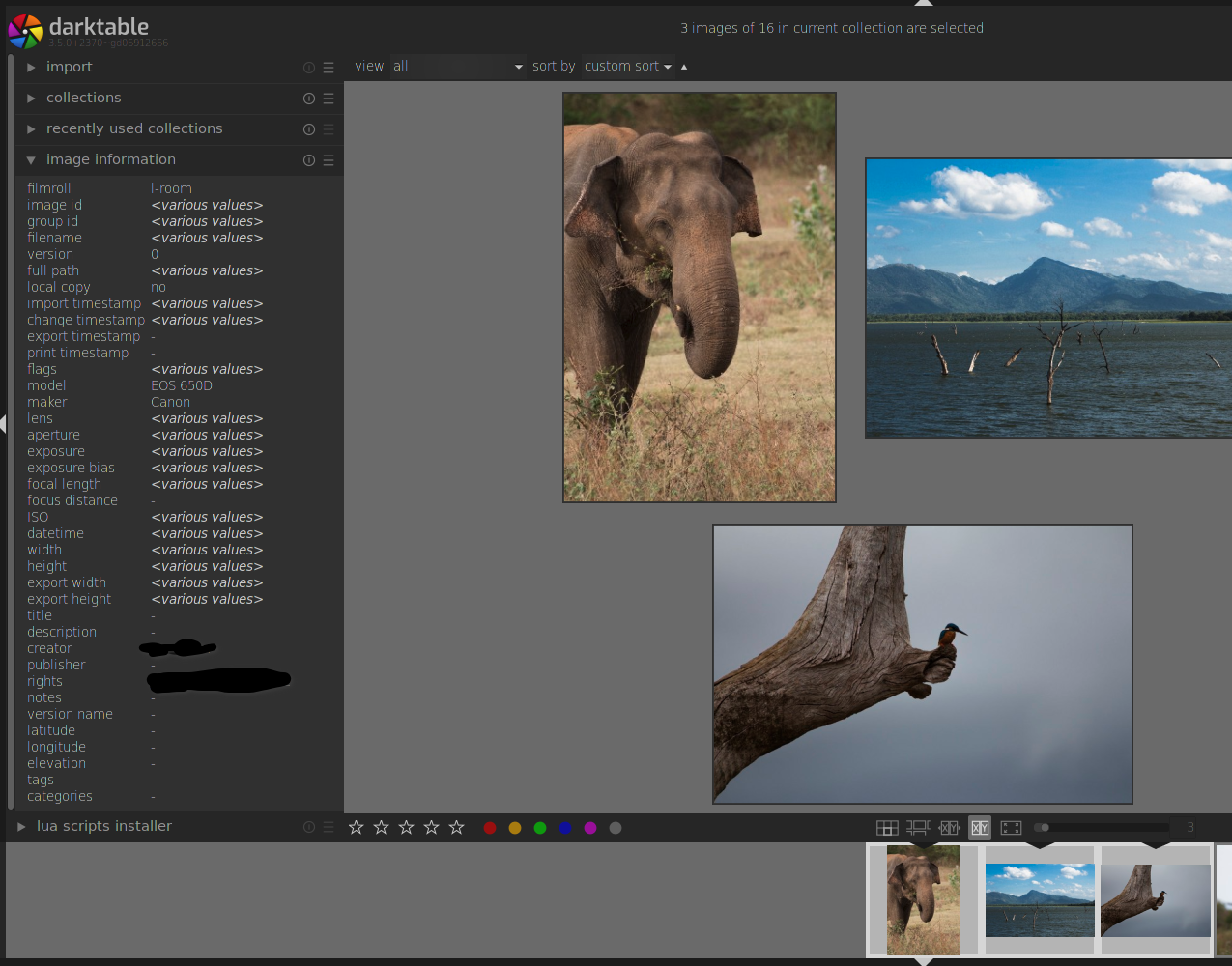The image size is (1232, 966).
Task: Select the kingfisher thumbnail in the filmstrip
Action: pyautogui.click(x=1156, y=898)
